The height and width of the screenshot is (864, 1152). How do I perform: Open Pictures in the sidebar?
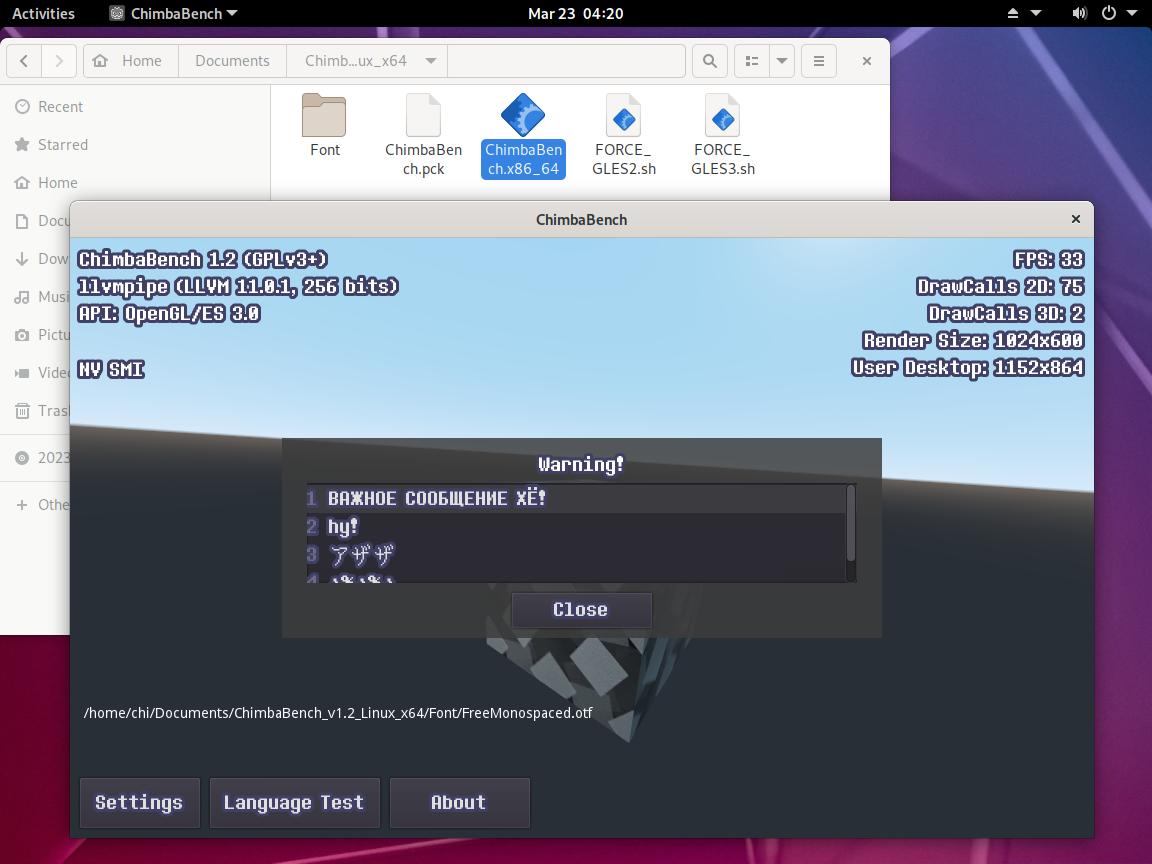[x=40, y=335]
